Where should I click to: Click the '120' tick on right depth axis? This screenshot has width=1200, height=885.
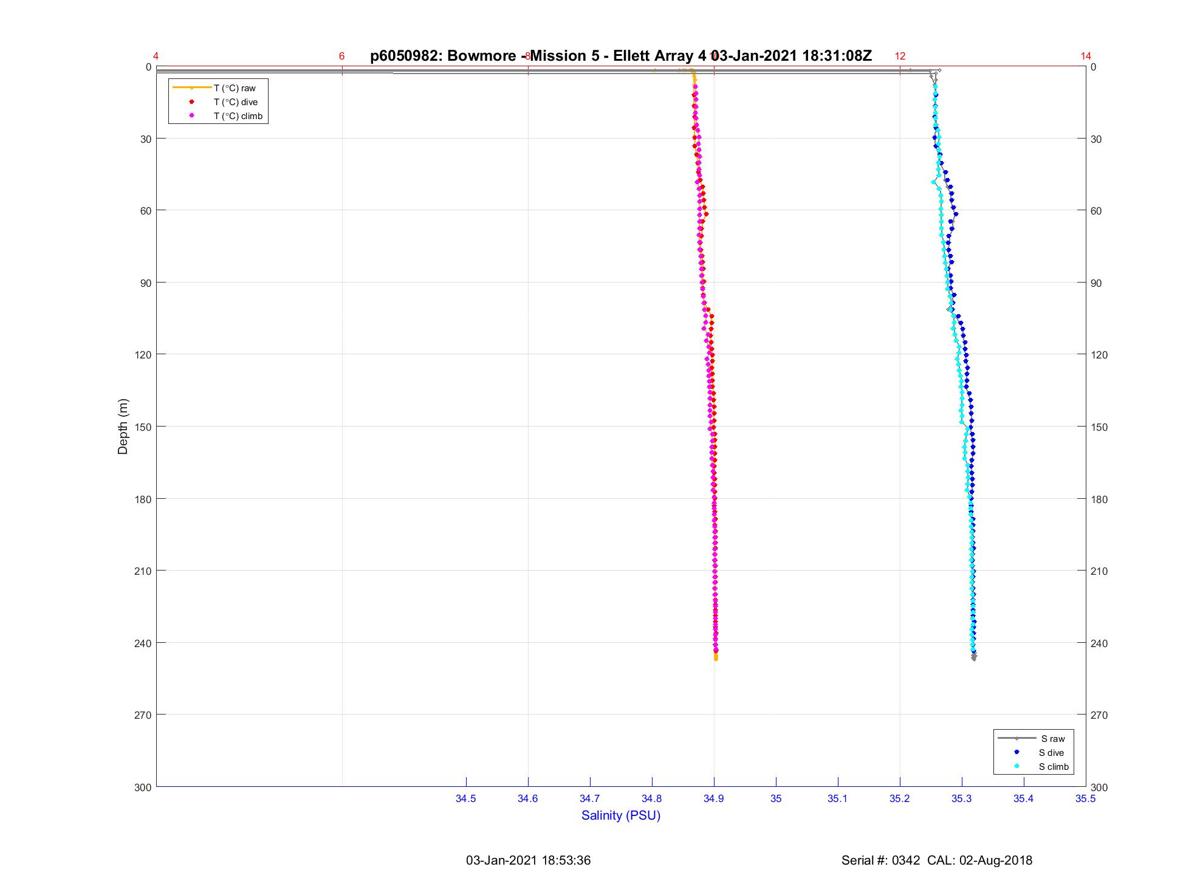[1100, 355]
